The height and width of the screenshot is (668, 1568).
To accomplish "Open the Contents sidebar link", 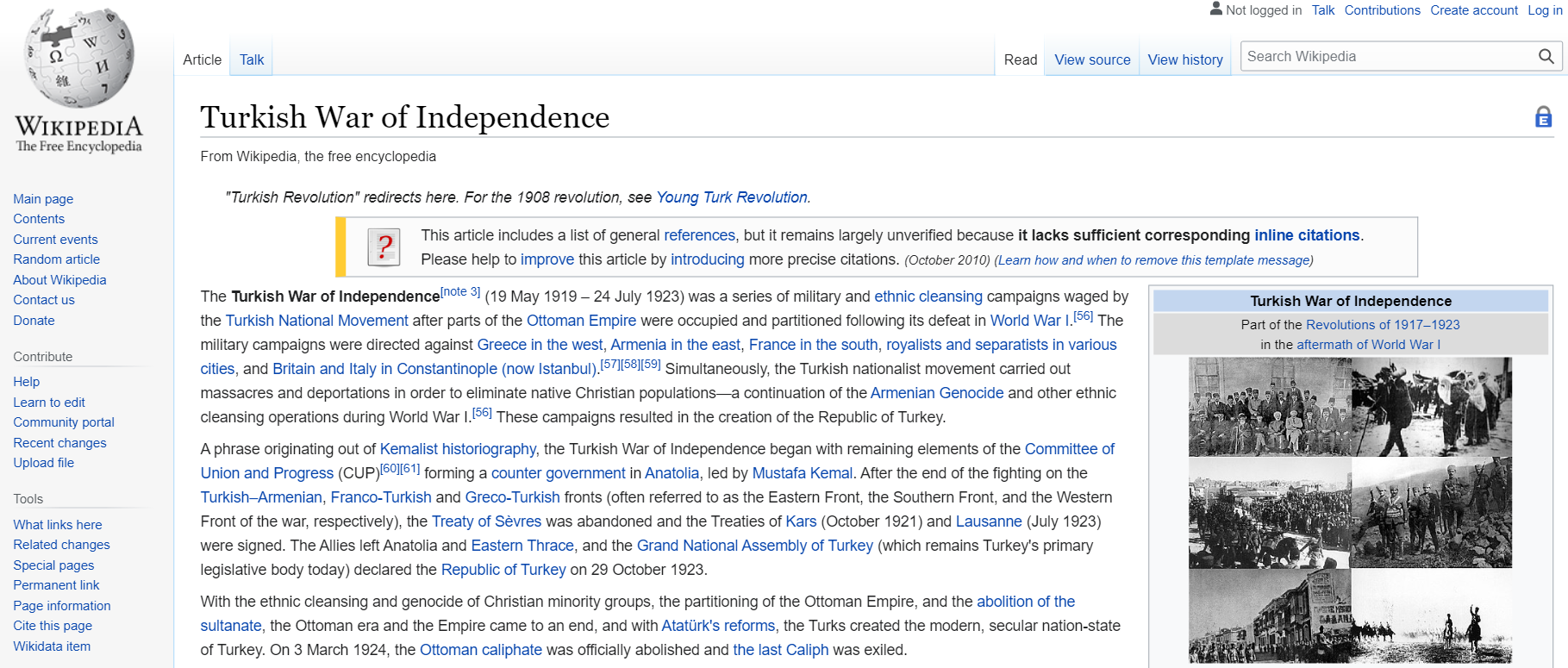I will coord(39,219).
